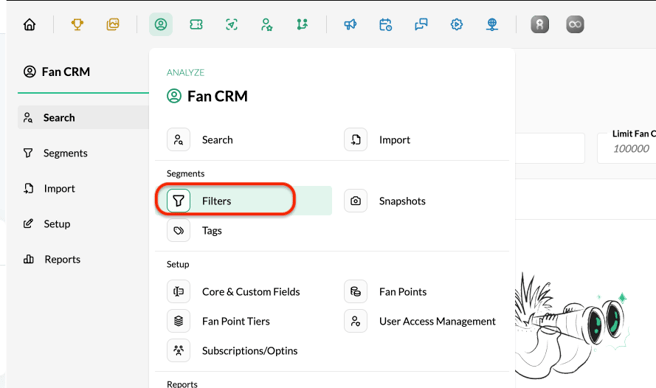
Task: Click the Fan CRM sidebar heading
Action: (56, 72)
